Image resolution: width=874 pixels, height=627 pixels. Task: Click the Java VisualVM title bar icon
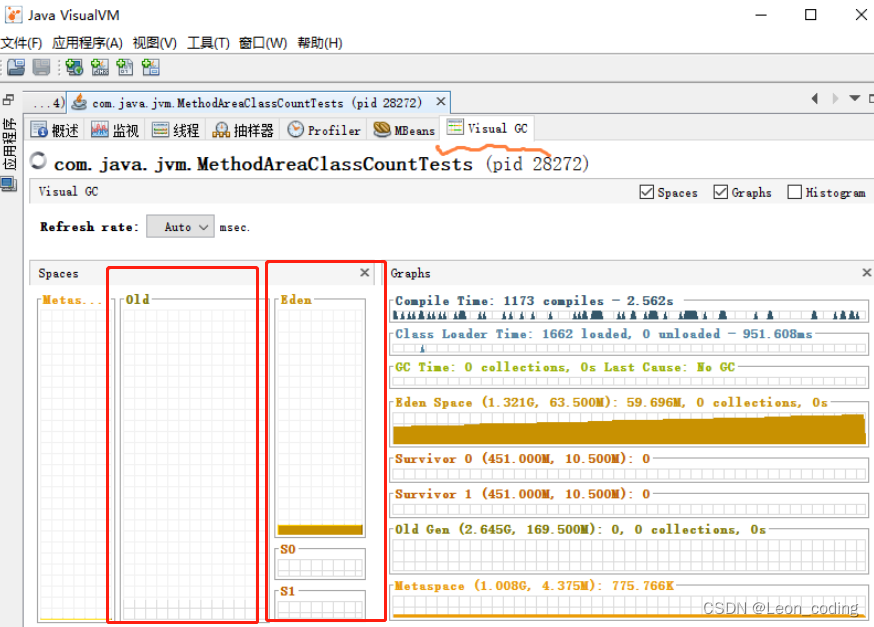(13, 15)
